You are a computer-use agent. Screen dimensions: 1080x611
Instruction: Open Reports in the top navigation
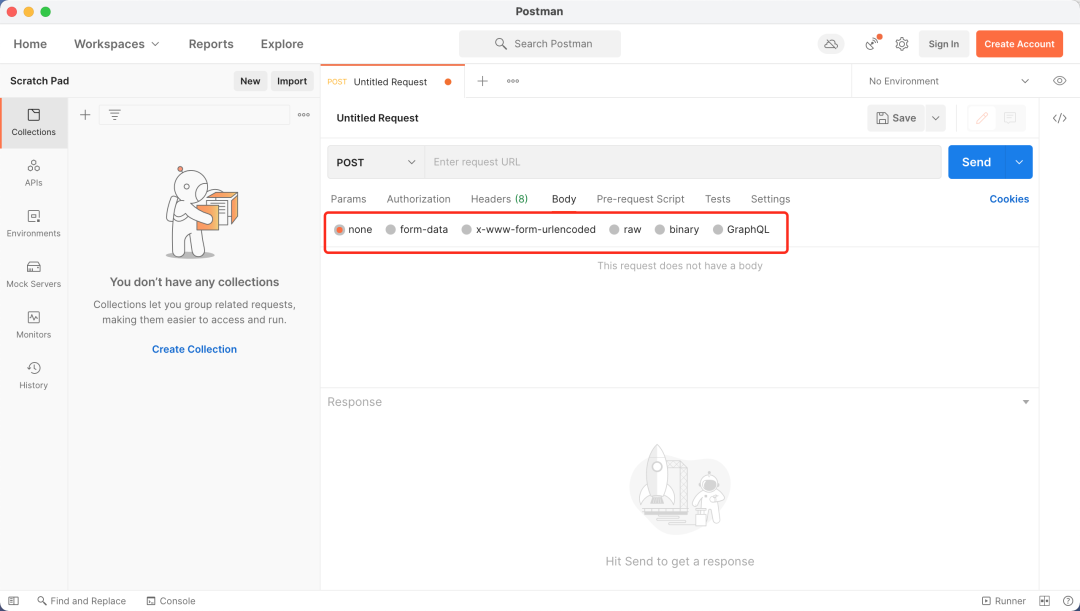[211, 44]
